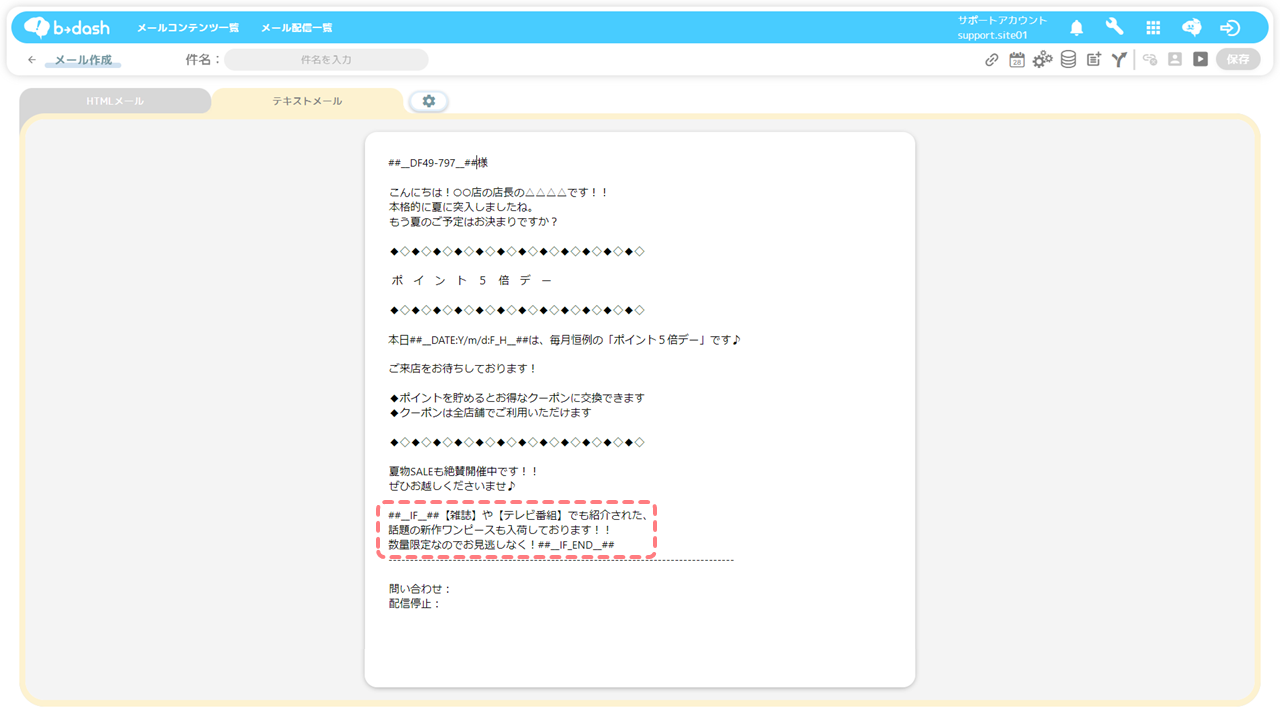Image resolution: width=1280 pixels, height=720 pixels.
Task: Focus the 件名を入力 subject field
Action: [x=326, y=60]
